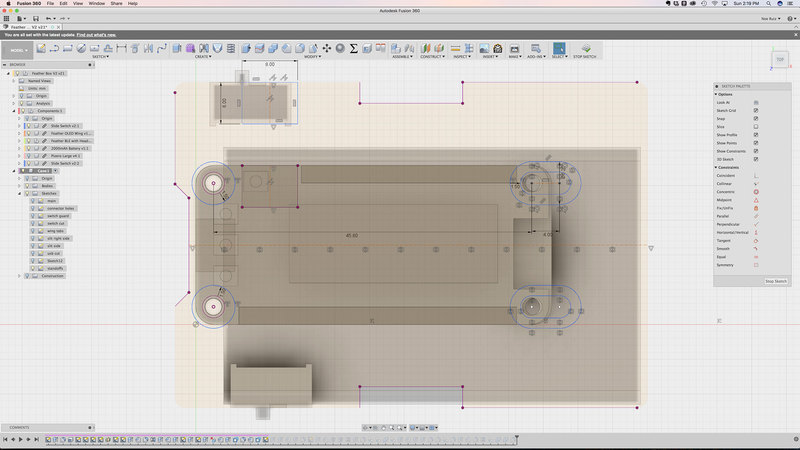
Task: Toggle the Sketch Grid checkbox
Action: coord(756,111)
